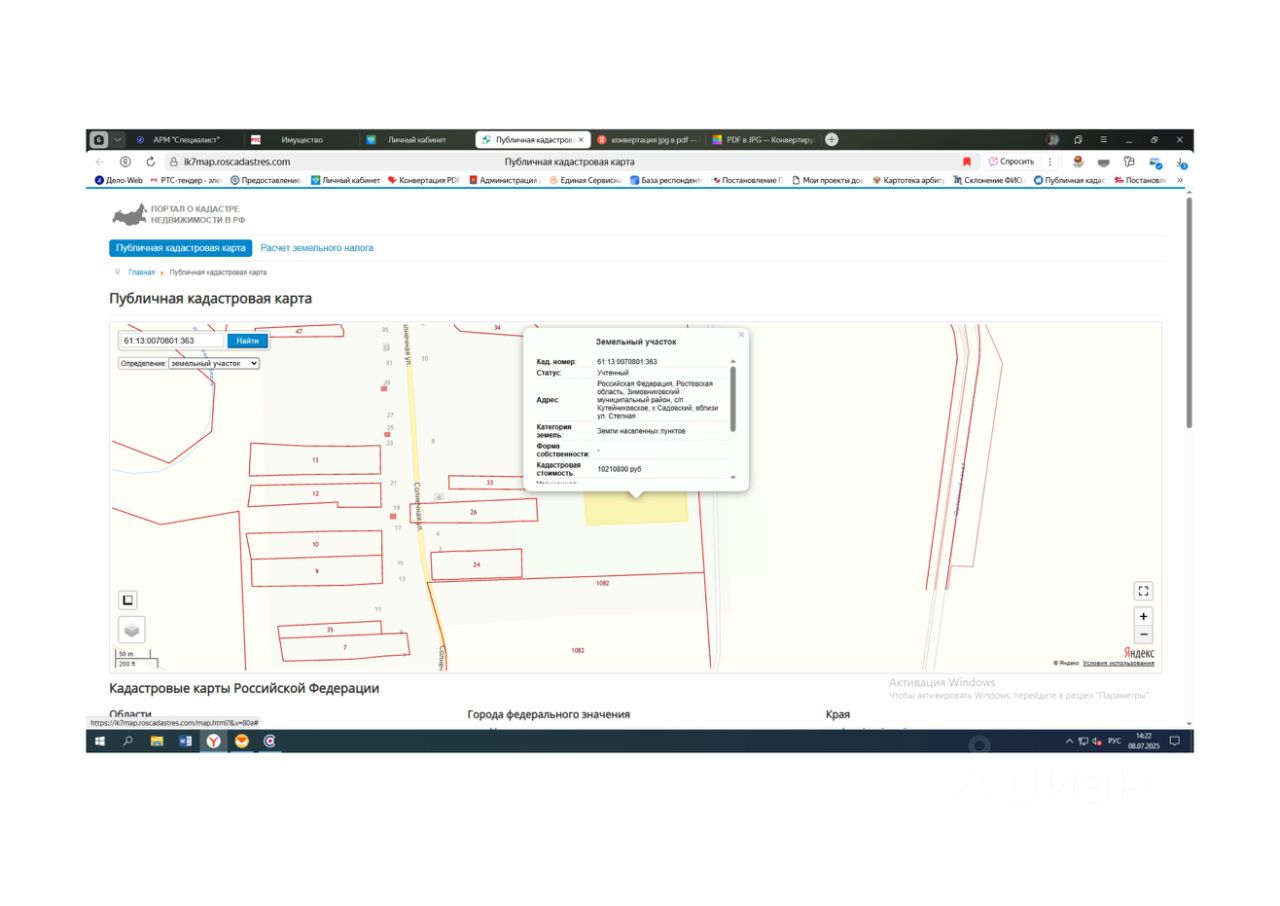
Task: Open Мои проекты bookmark
Action: pyautogui.click(x=827, y=180)
